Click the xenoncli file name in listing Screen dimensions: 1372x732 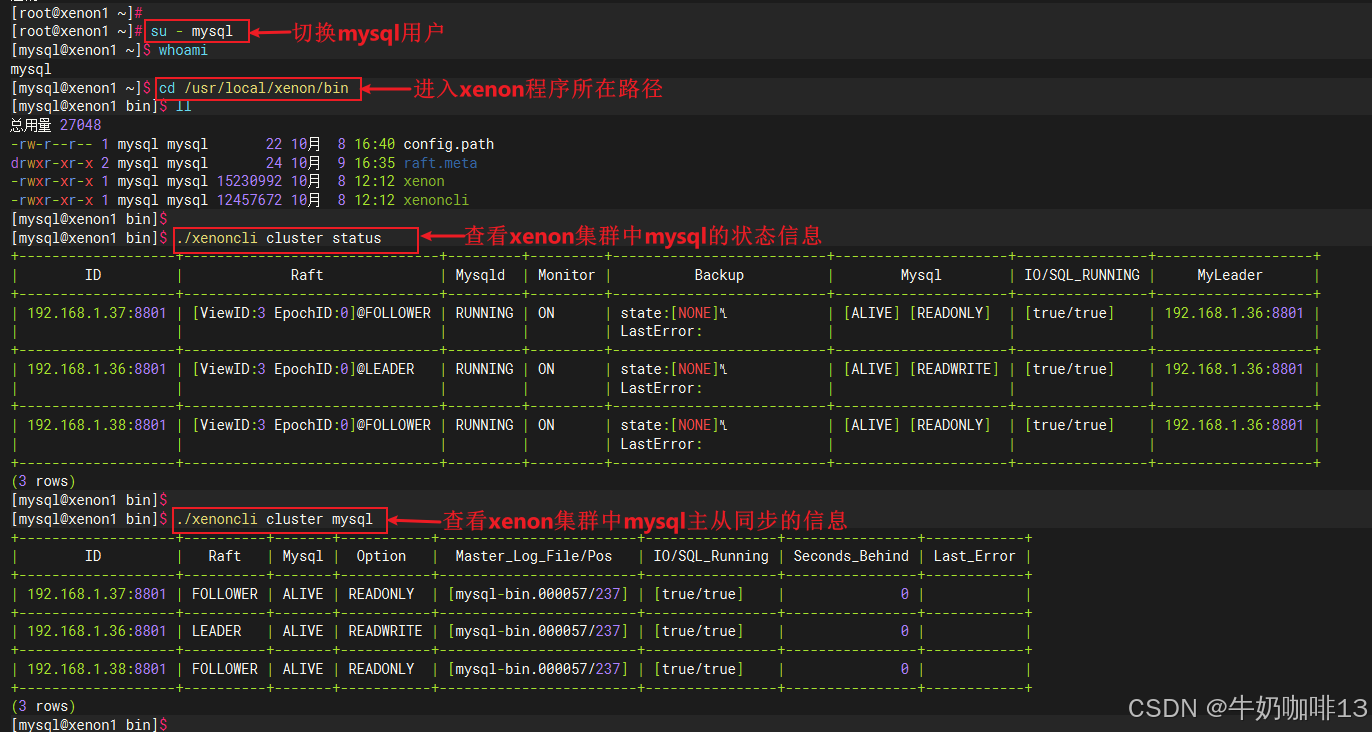point(436,200)
